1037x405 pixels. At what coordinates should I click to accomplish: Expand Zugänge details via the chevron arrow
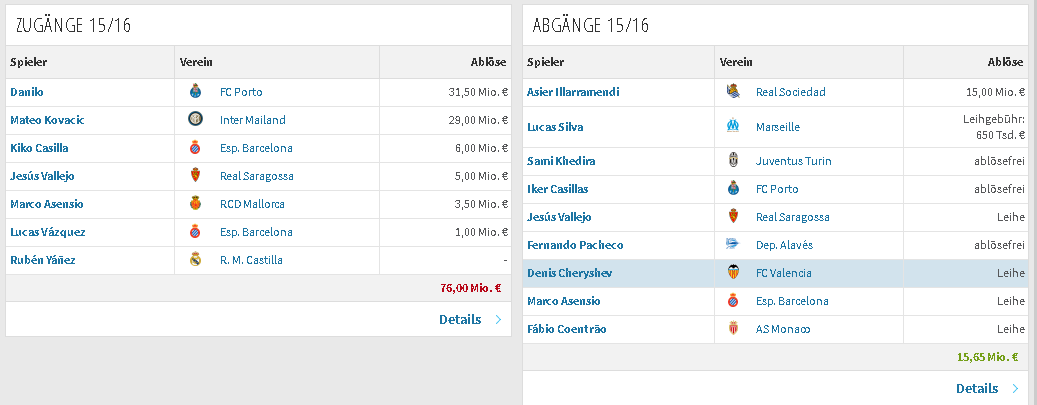[498, 320]
